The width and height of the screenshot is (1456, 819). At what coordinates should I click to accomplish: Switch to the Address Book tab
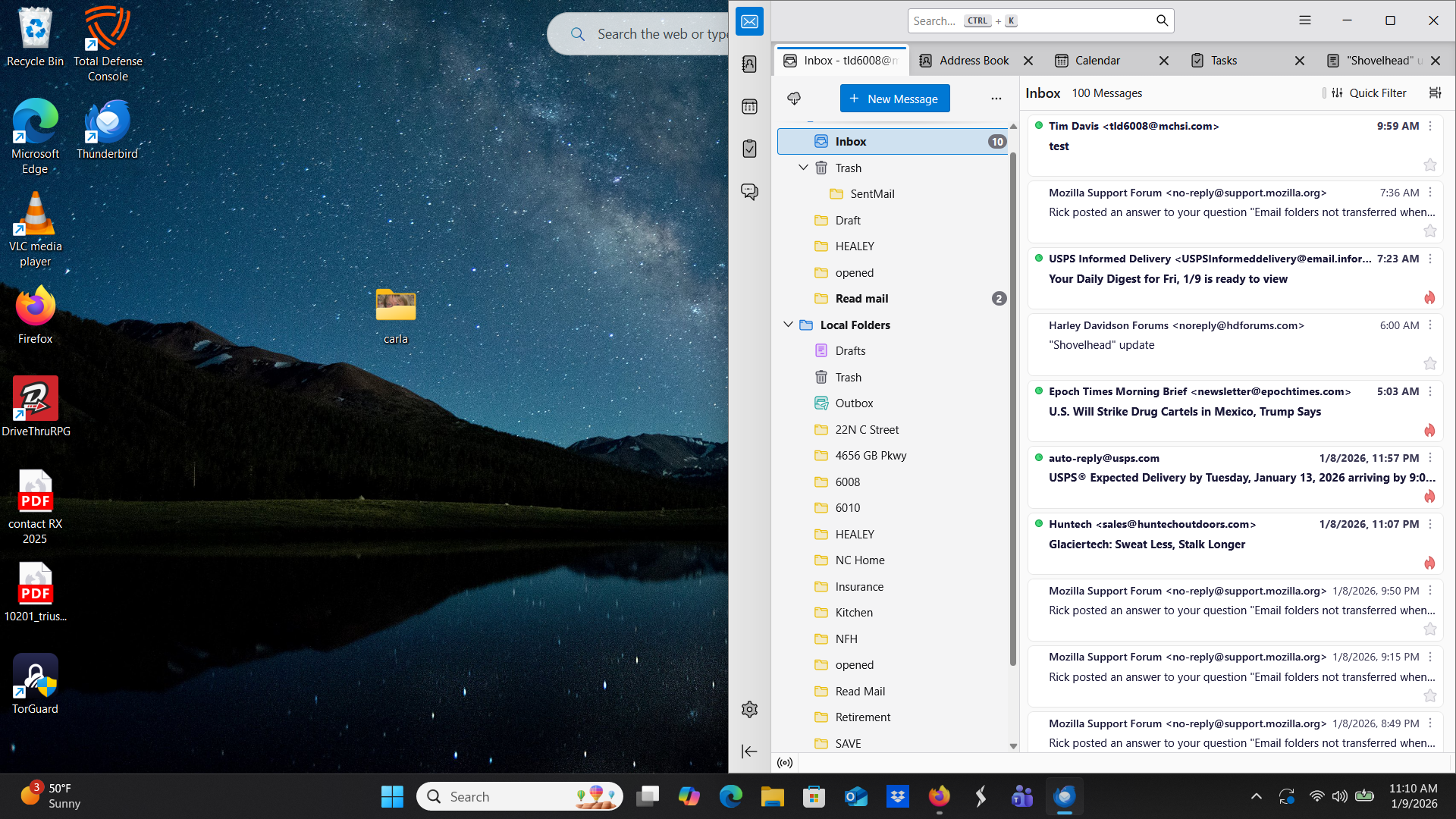(973, 61)
